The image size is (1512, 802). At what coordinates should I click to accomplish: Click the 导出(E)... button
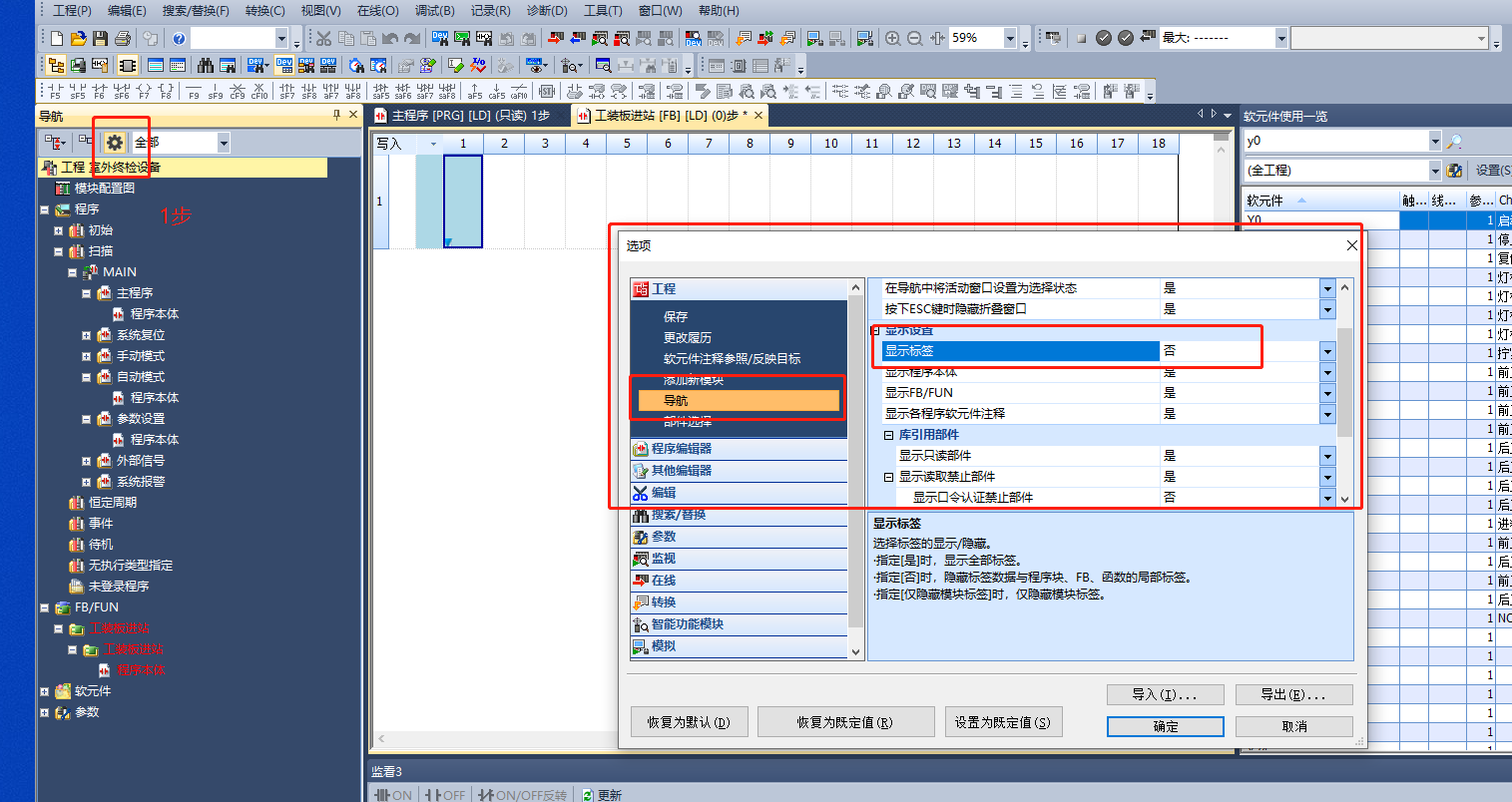pos(1294,694)
